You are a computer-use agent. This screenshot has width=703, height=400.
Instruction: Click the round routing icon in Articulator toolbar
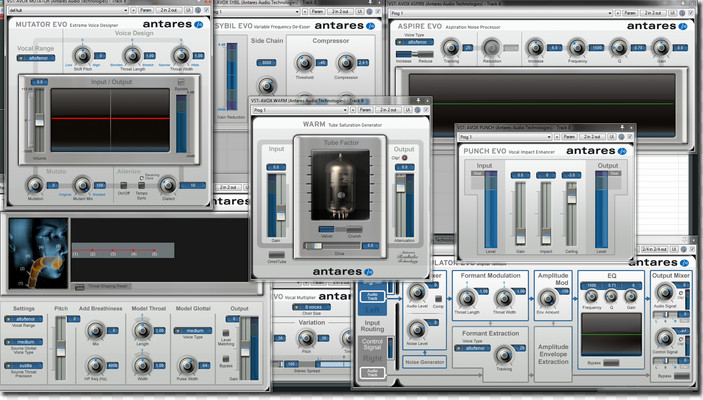(x=684, y=249)
